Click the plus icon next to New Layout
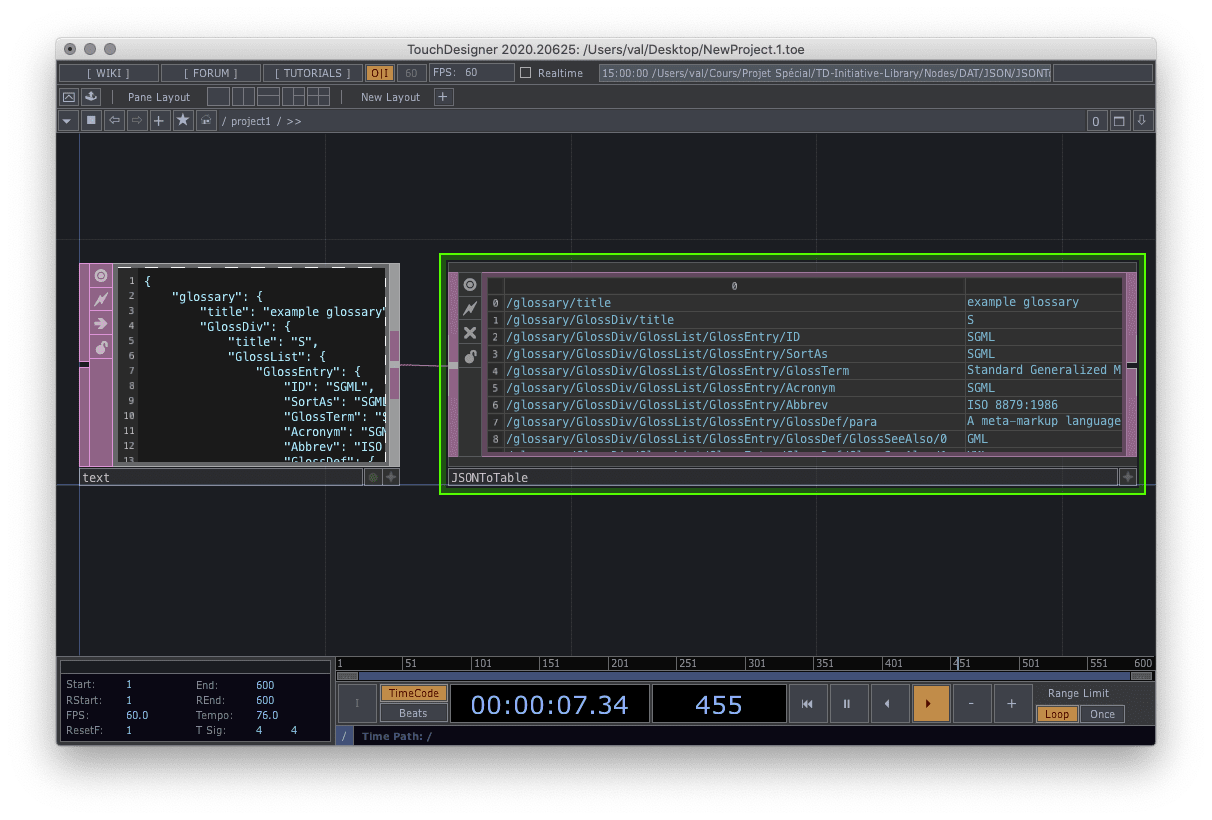1212x820 pixels. (443, 97)
